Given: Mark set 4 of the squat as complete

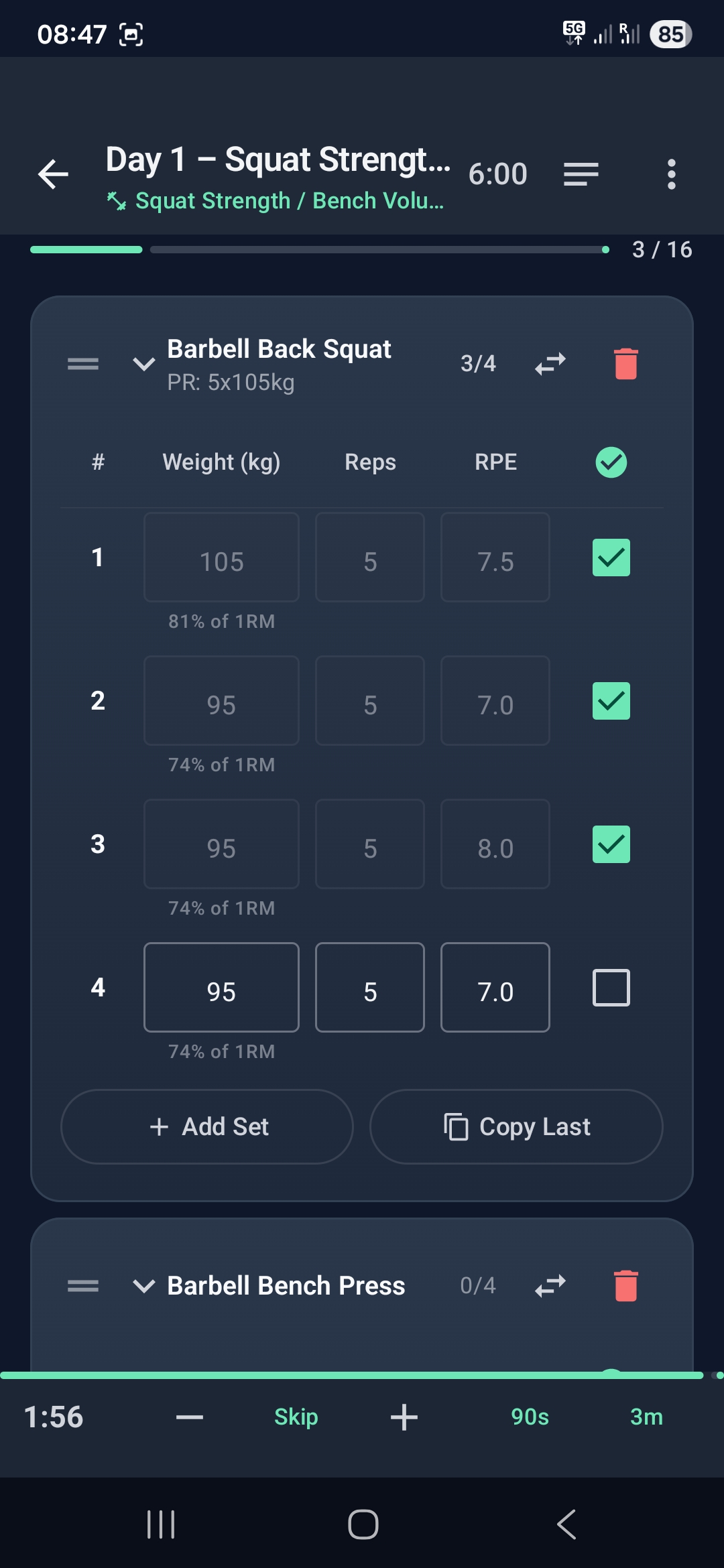Looking at the screenshot, I should [610, 987].
